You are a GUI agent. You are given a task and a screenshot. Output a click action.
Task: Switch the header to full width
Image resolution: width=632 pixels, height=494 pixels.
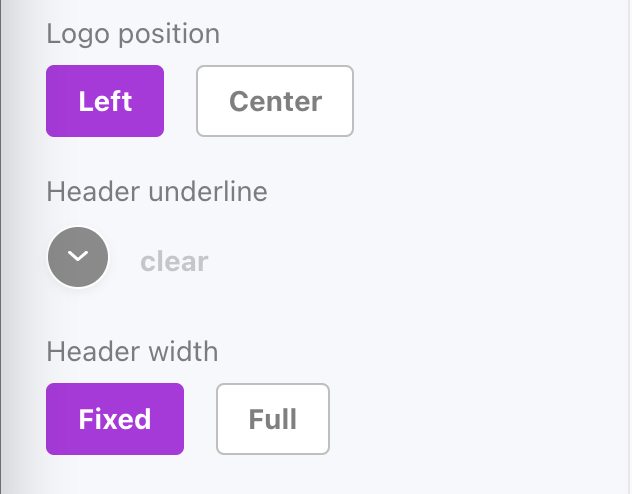coord(273,419)
